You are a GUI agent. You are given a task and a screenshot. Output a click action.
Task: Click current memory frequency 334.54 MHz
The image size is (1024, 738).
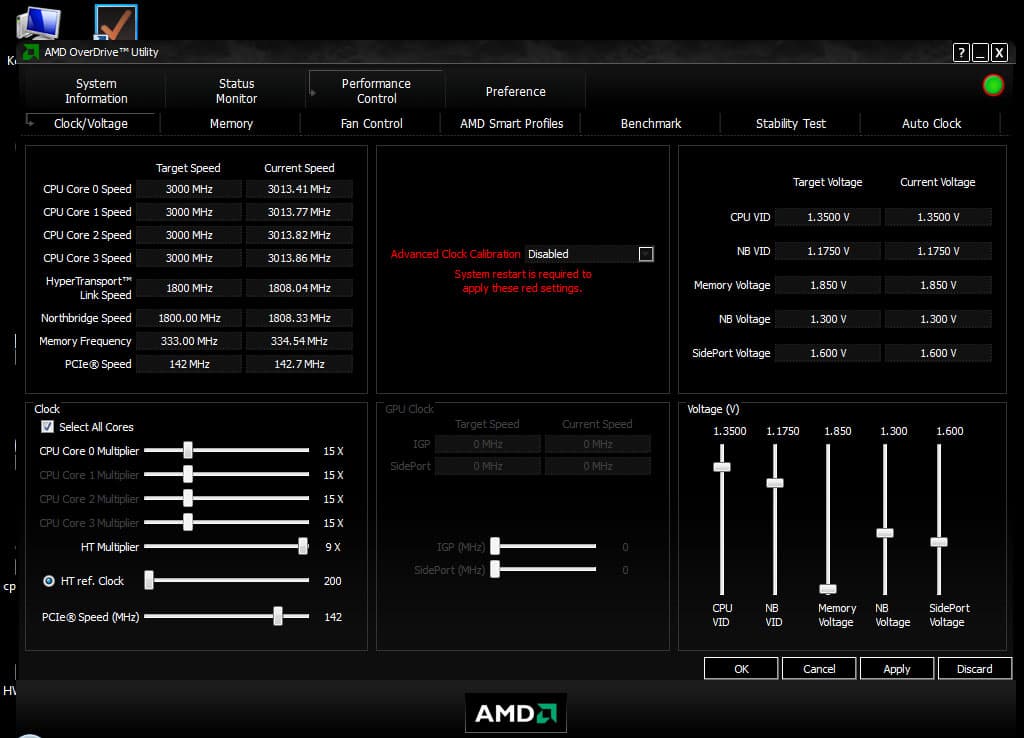point(299,341)
